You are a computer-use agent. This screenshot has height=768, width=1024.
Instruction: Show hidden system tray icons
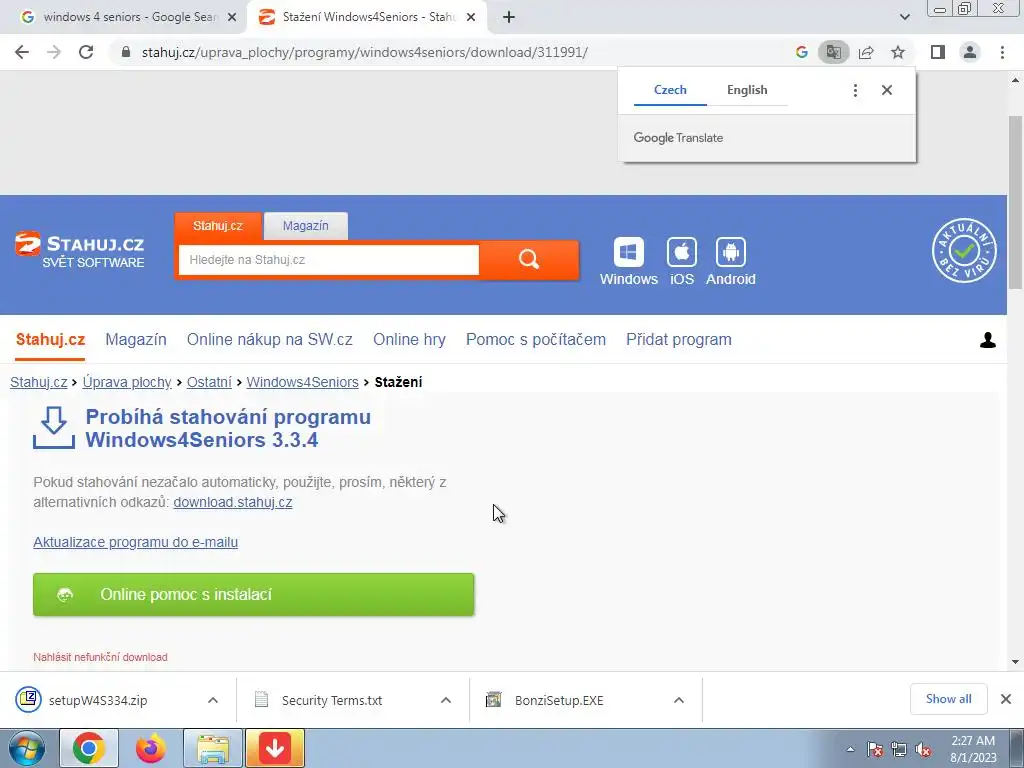coord(850,749)
